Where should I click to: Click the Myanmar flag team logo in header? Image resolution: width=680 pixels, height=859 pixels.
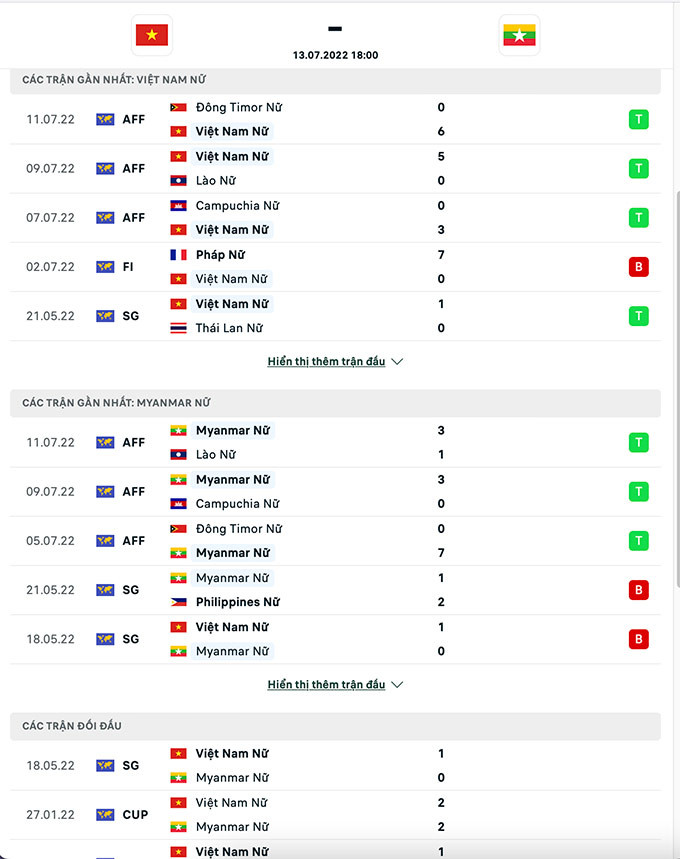(x=519, y=36)
